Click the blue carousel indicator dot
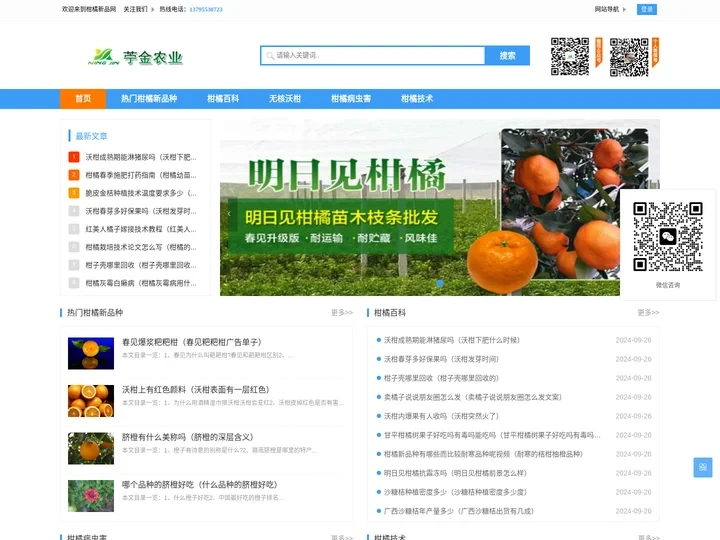Viewport: 720px width, 540px height. [x=439, y=283]
